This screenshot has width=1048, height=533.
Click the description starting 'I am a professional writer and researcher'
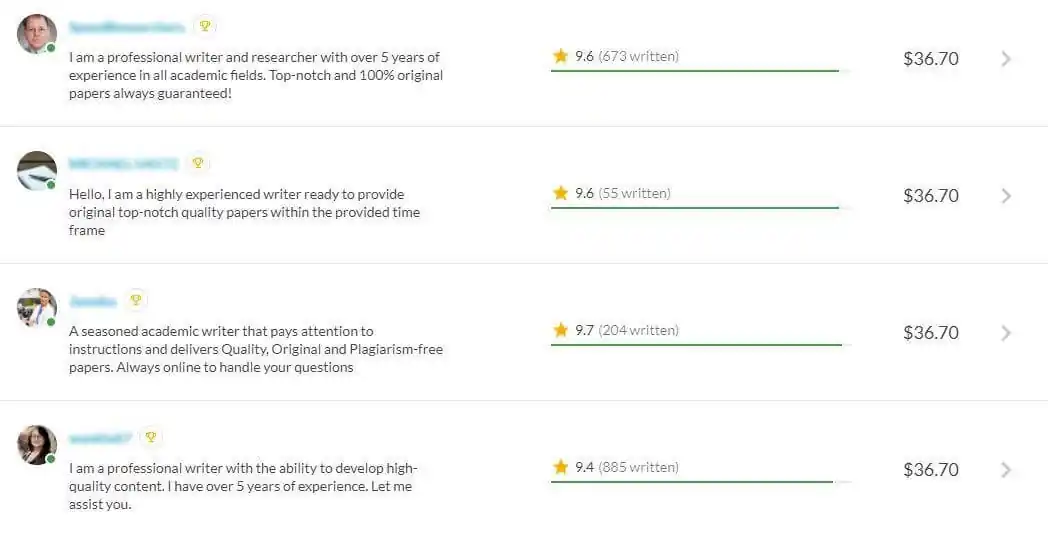pyautogui.click(x=256, y=75)
